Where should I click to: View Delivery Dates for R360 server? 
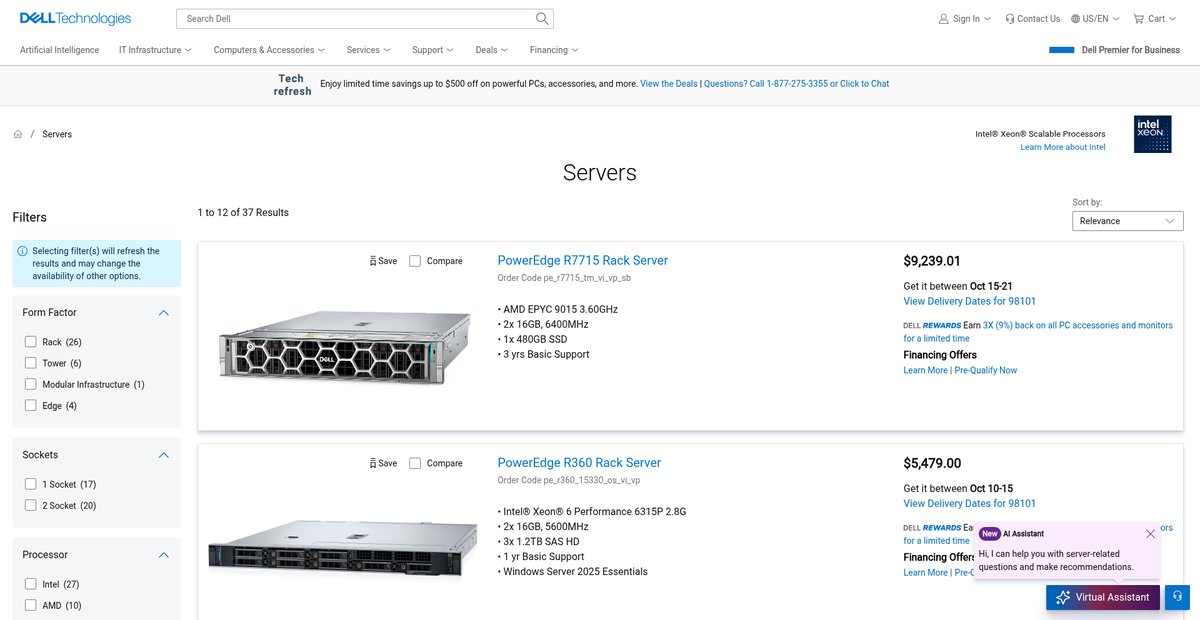pyautogui.click(x=969, y=503)
